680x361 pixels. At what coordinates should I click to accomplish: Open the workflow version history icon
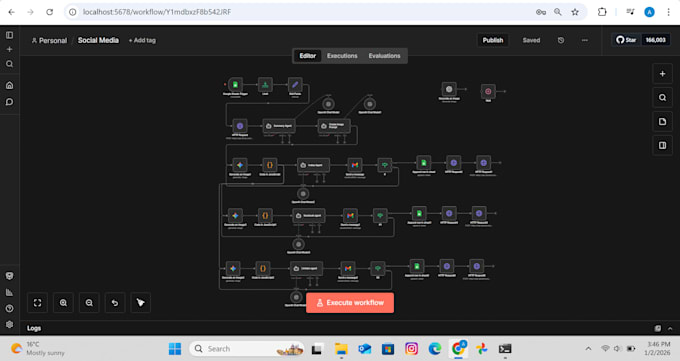tap(561, 40)
